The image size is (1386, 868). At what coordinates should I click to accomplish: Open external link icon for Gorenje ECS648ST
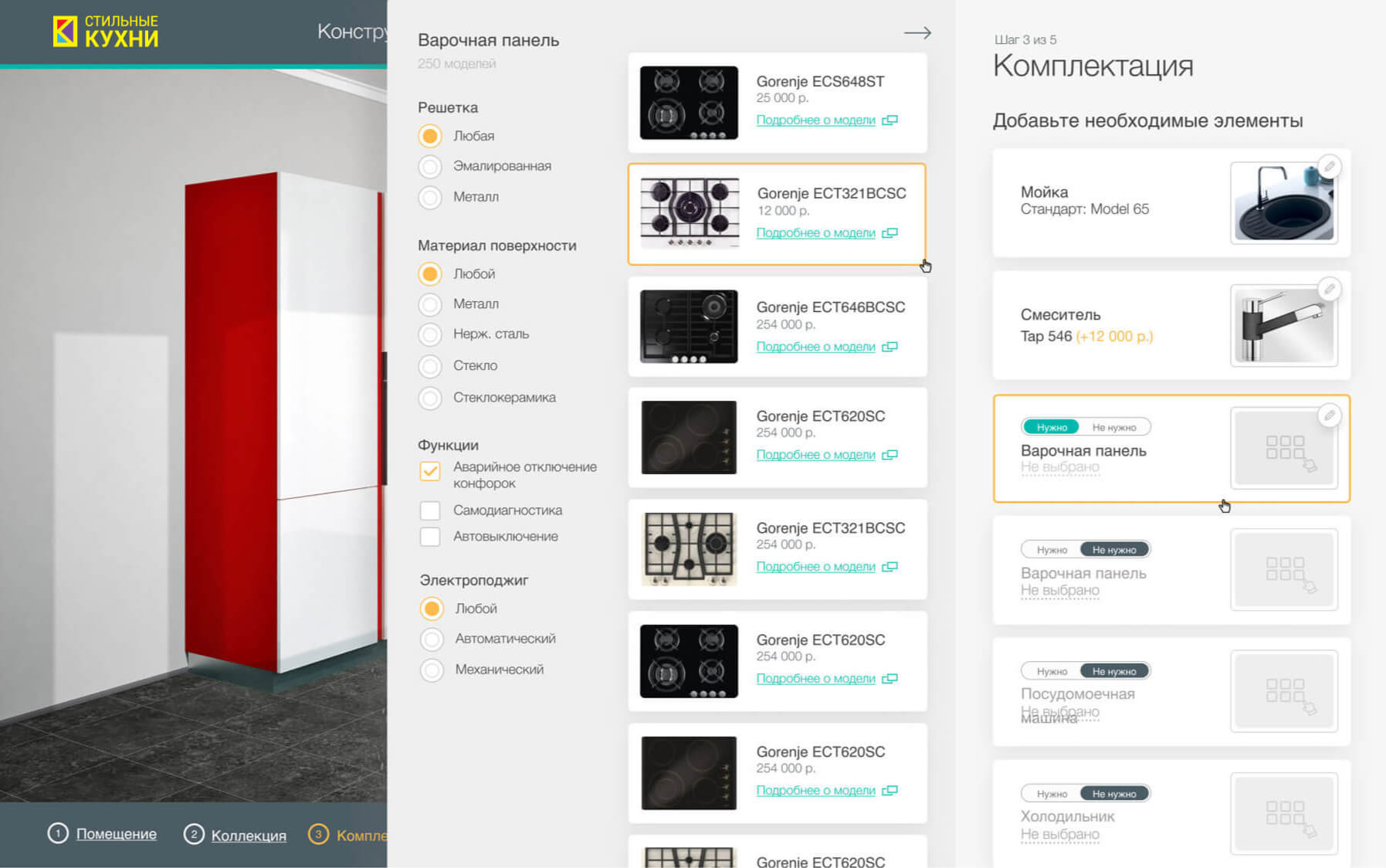[890, 120]
